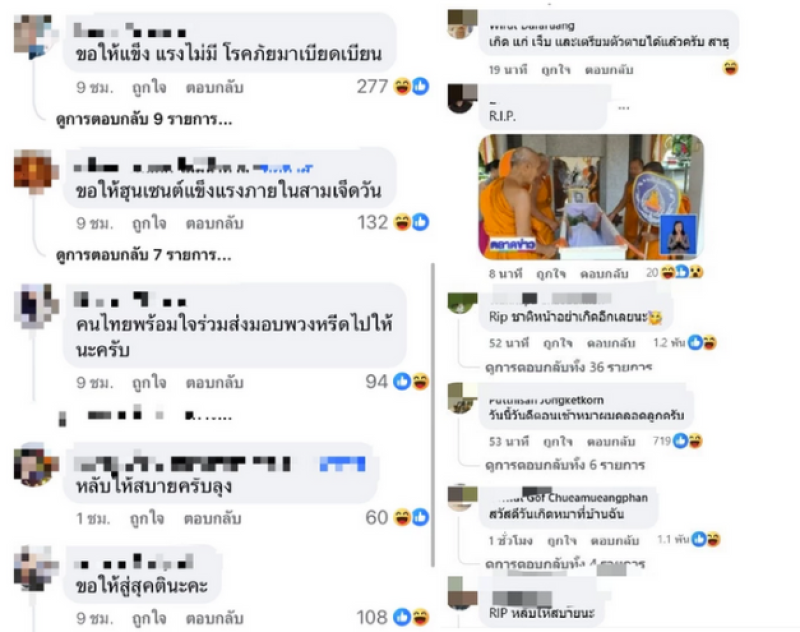Click laughing reaction on 19 นาที comment

(x=731, y=68)
